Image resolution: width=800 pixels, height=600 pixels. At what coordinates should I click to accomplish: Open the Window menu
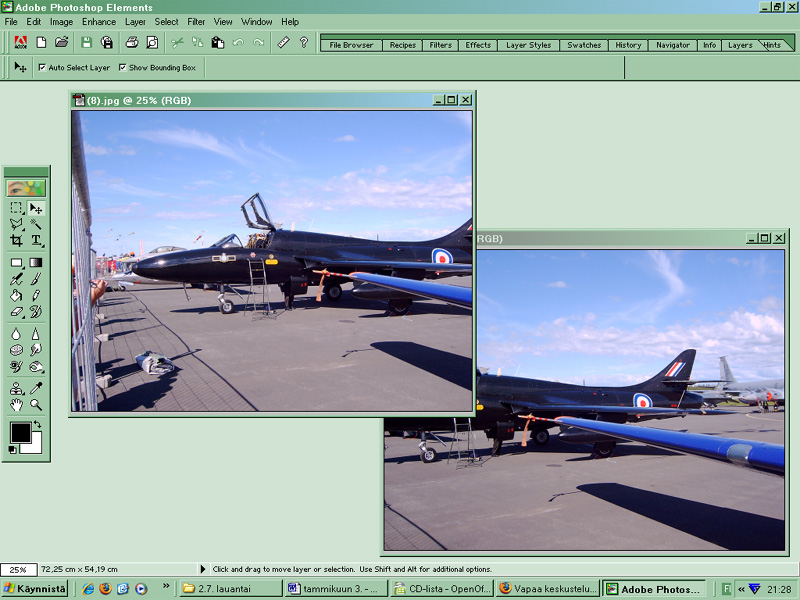tap(257, 22)
